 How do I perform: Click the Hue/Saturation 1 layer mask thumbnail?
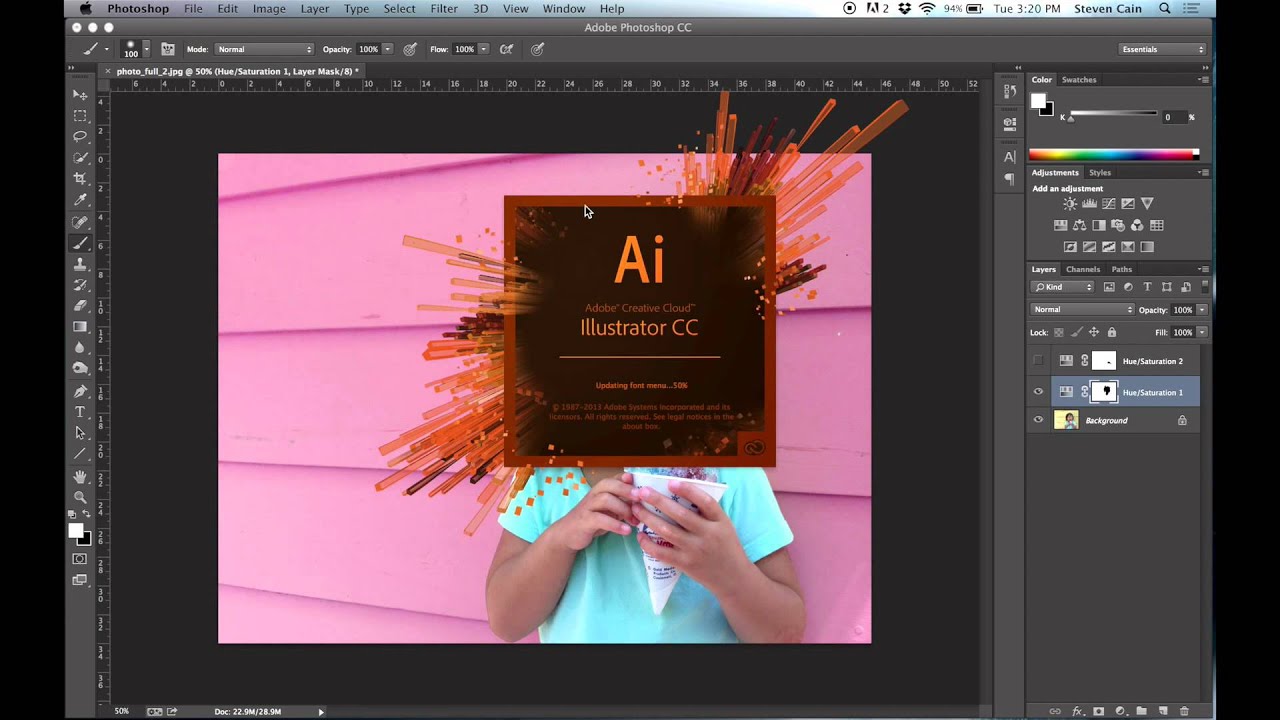coord(1104,392)
